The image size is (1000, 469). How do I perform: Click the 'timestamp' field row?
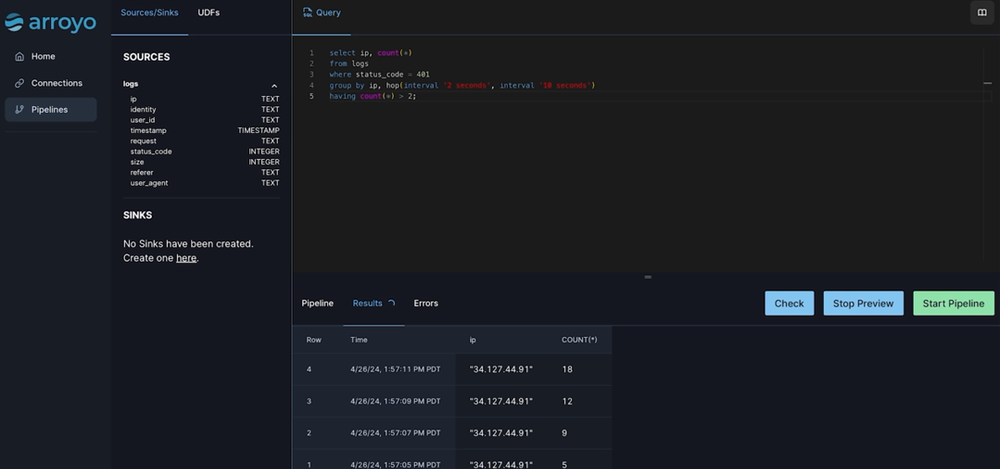click(x=205, y=130)
